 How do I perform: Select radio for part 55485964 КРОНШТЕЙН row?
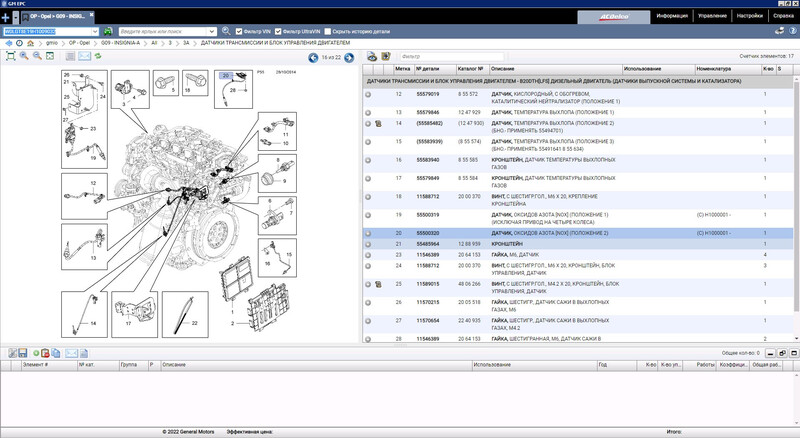click(368, 245)
